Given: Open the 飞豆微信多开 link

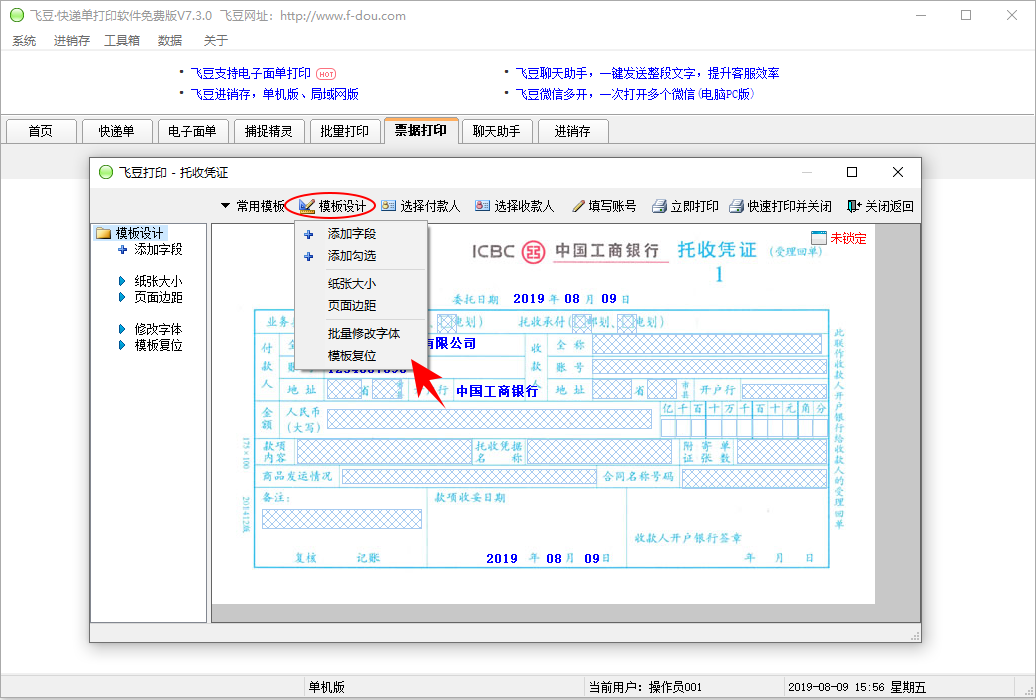Looking at the screenshot, I should point(635,94).
